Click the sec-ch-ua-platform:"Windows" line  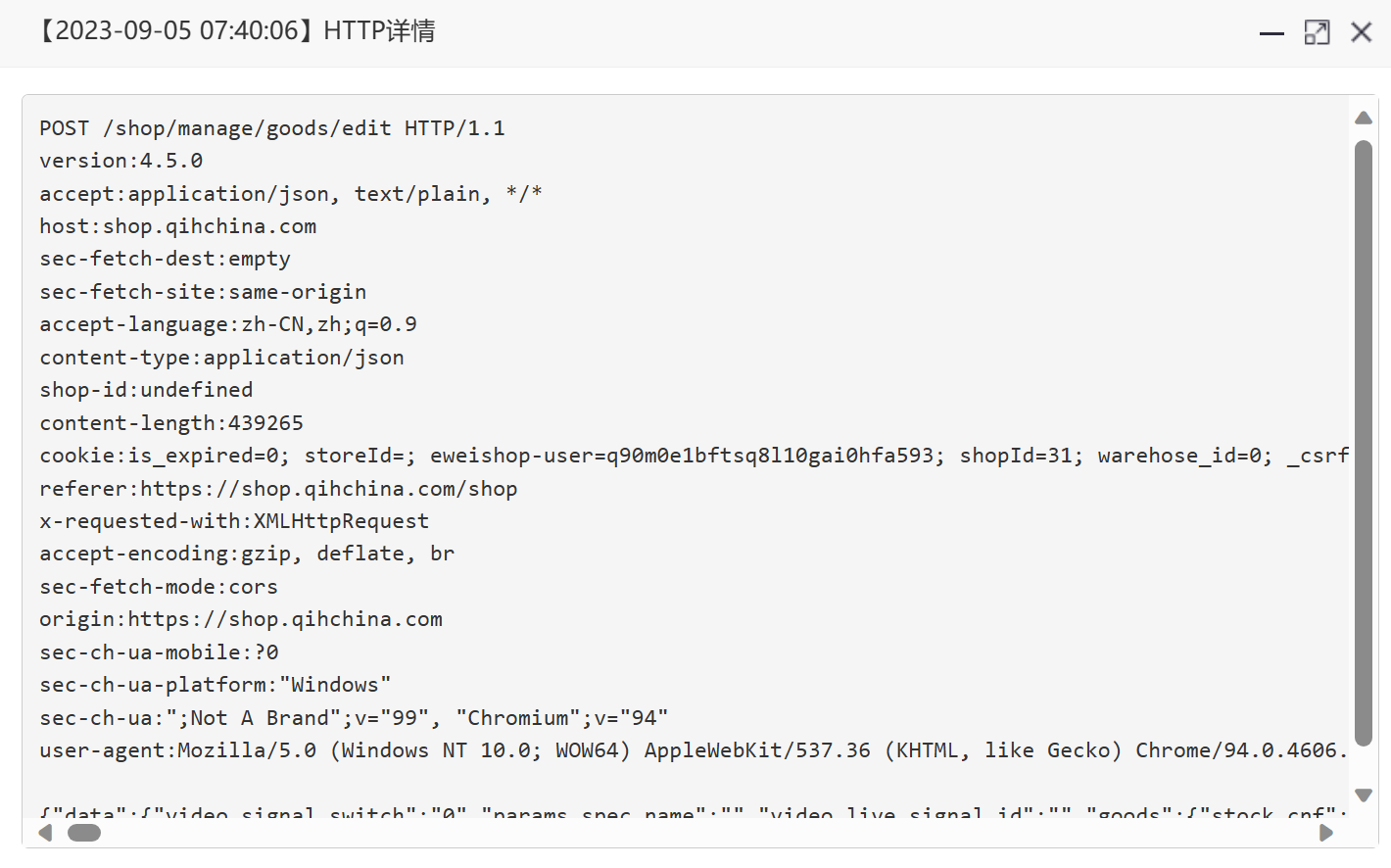pyautogui.click(x=216, y=685)
